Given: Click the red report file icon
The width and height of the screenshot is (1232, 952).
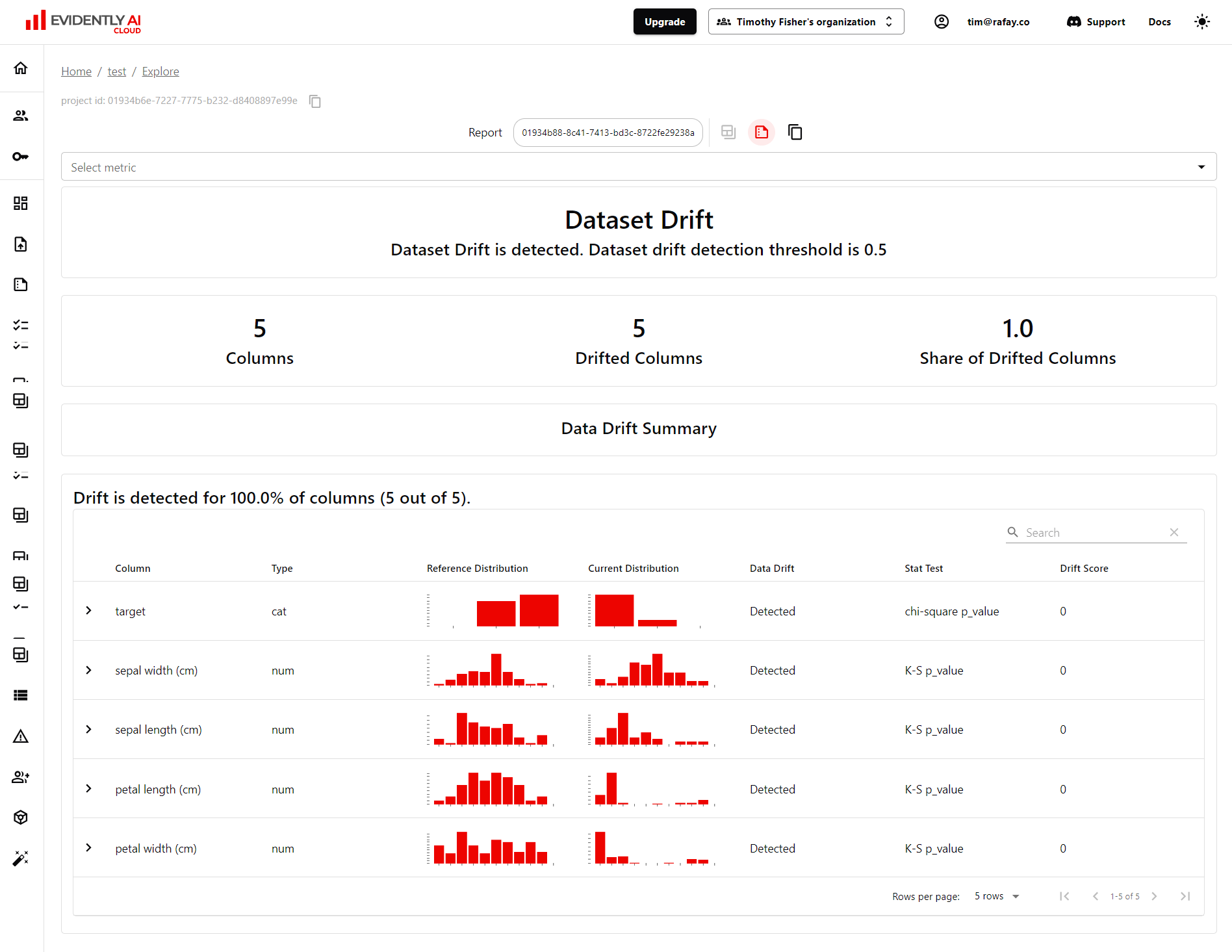Looking at the screenshot, I should pos(762,133).
